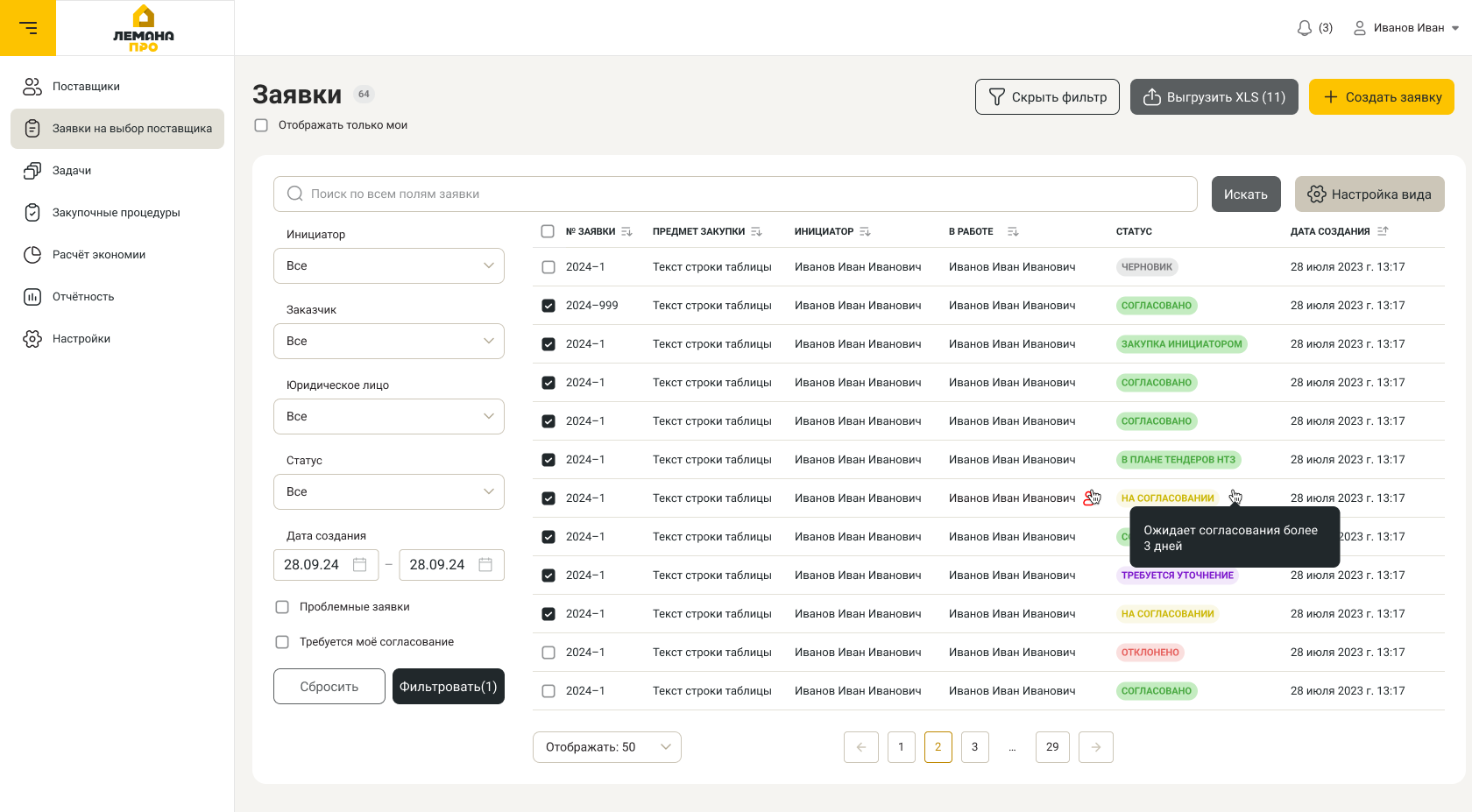
Task: Select Заявки на выбор поставщика menu item
Action: (117, 129)
